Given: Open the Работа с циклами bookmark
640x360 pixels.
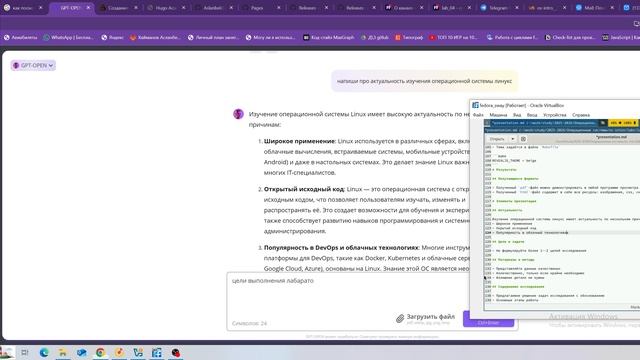Looking at the screenshot, I should [x=513, y=37].
